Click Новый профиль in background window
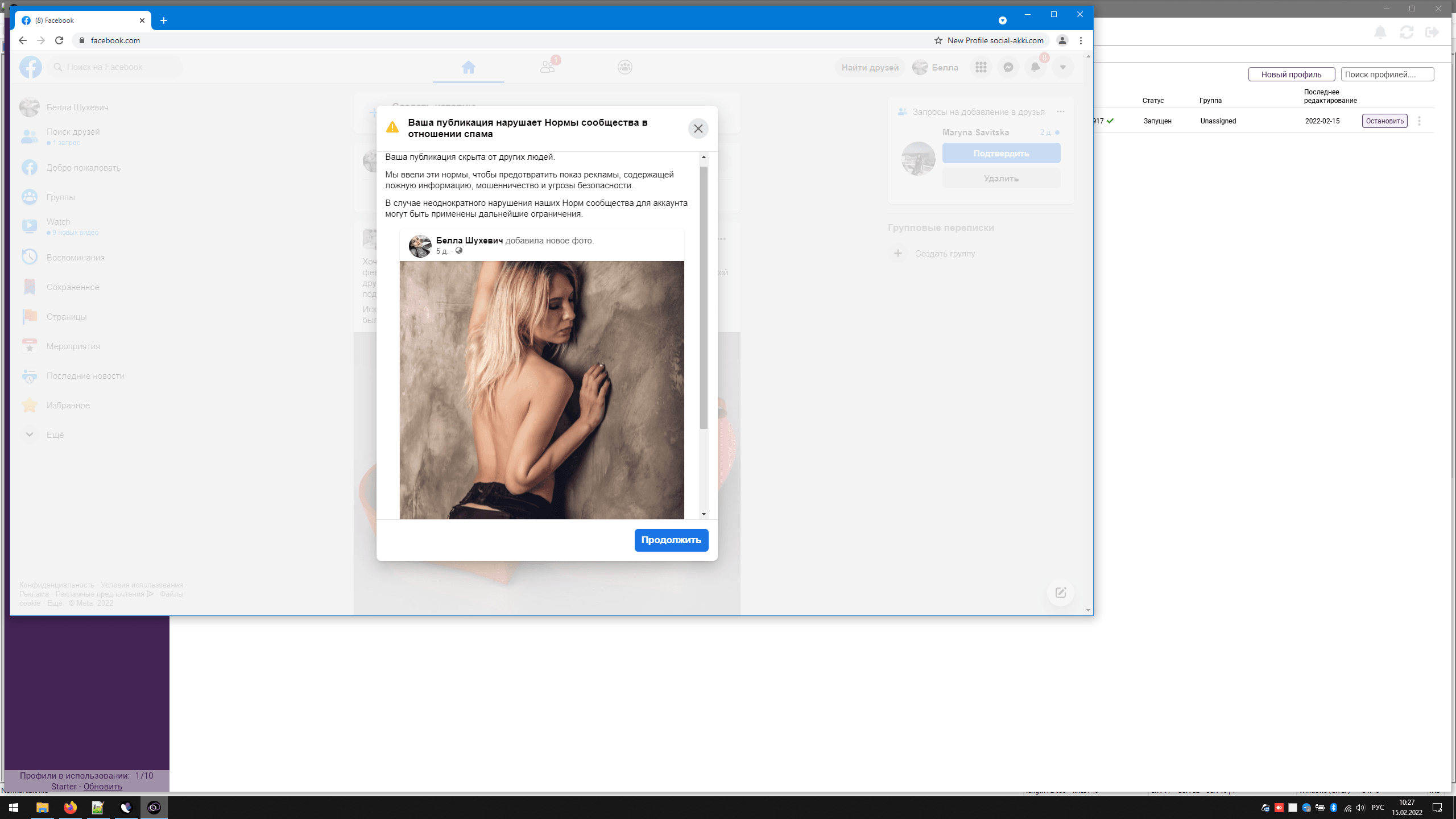 (1291, 75)
